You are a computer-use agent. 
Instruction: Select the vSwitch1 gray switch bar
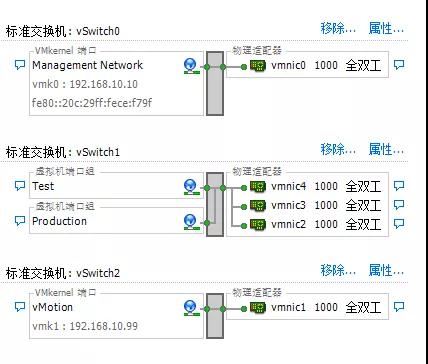pos(215,204)
